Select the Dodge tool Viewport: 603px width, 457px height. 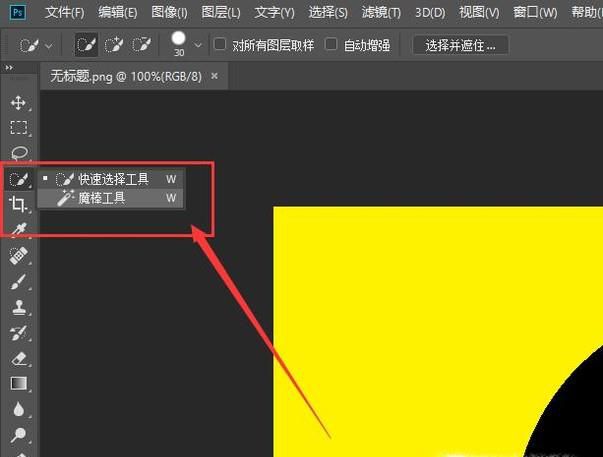[x=18, y=435]
